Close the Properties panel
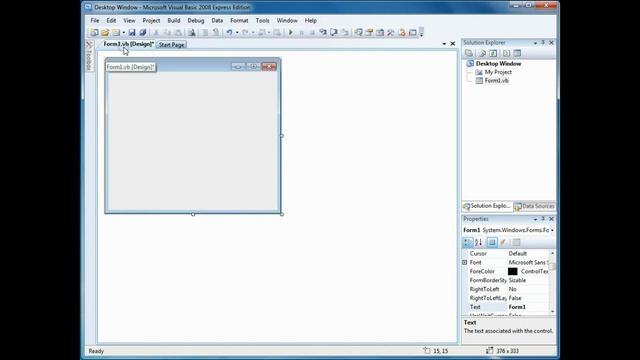This screenshot has height=360, width=640. tap(551, 219)
